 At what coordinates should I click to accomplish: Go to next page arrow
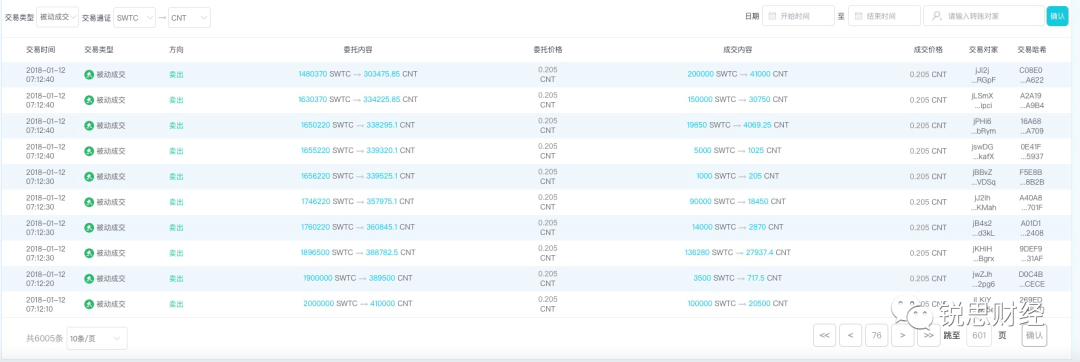(902, 335)
